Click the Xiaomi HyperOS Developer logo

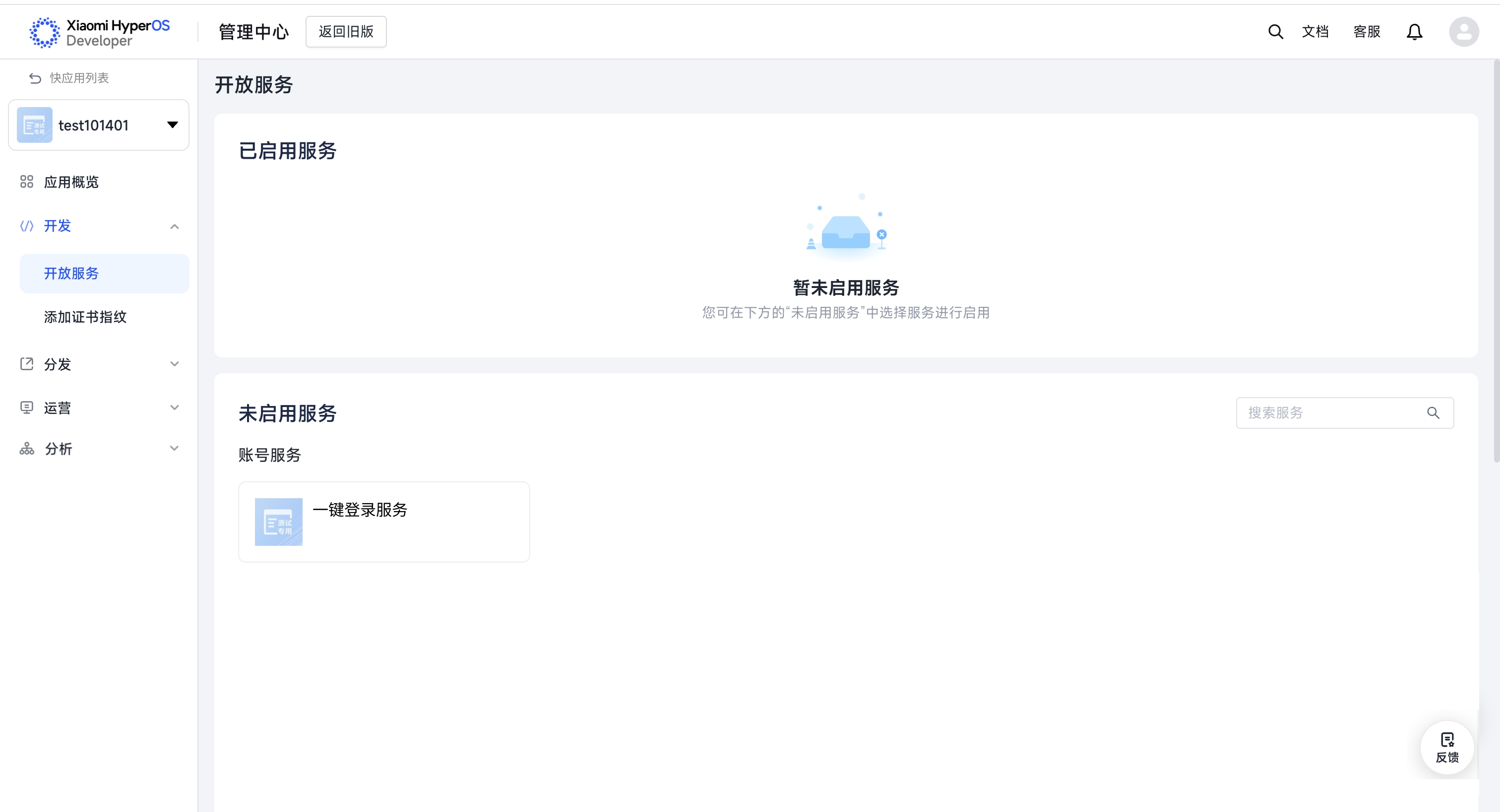[100, 33]
